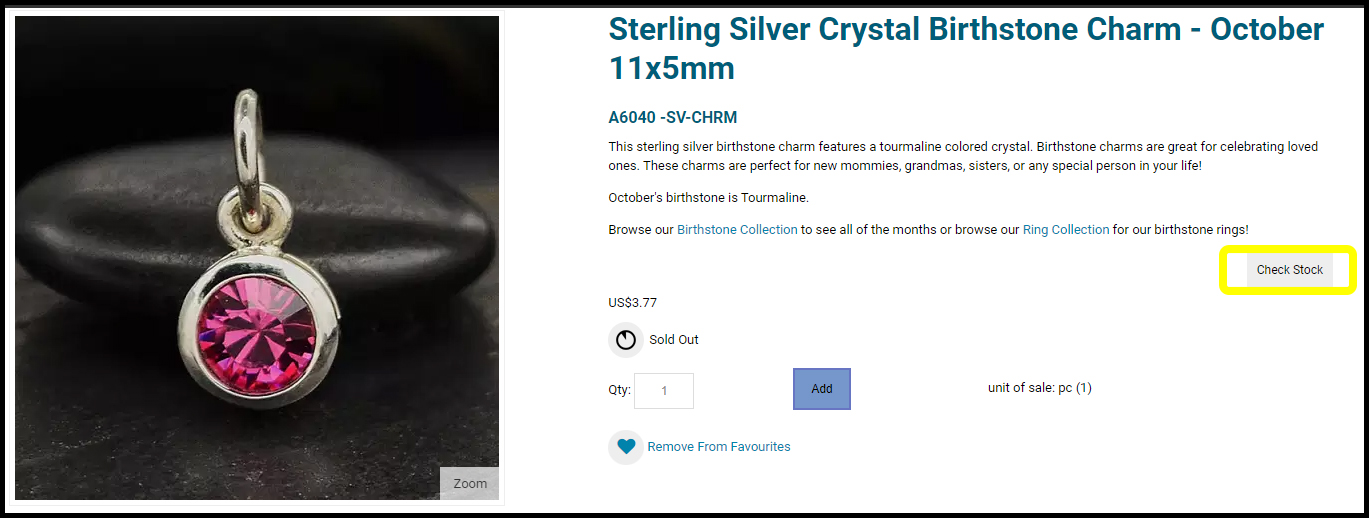This screenshot has width=1369, height=518.
Task: Click the US$3.77 price text
Action: tap(632, 303)
